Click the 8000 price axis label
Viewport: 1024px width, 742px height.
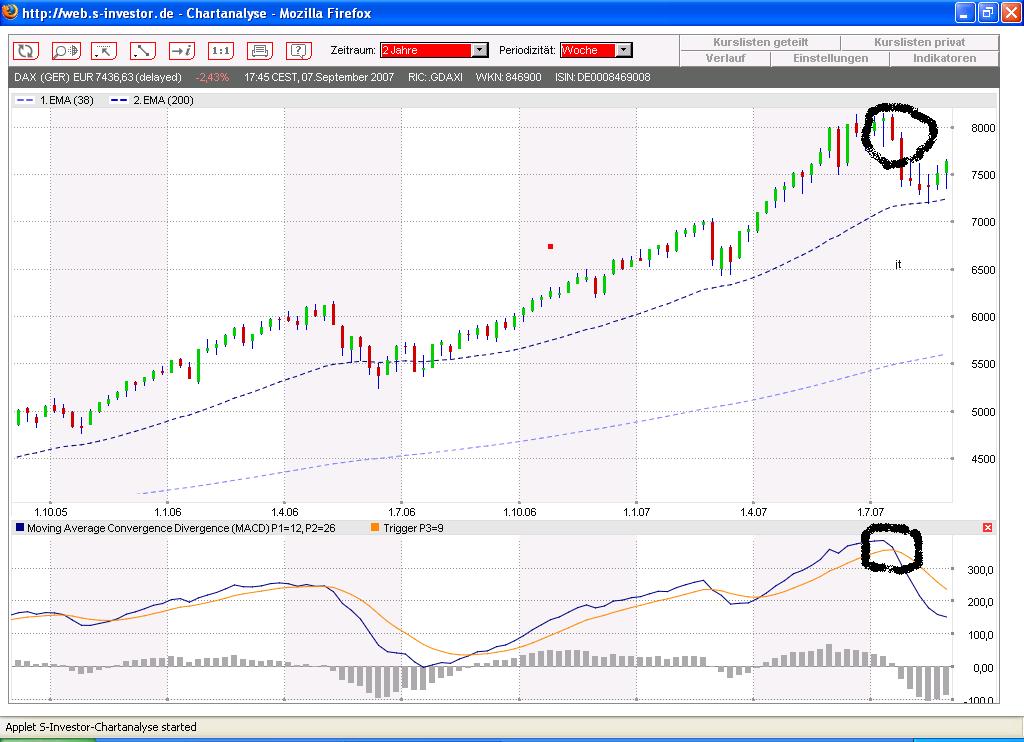click(x=983, y=128)
